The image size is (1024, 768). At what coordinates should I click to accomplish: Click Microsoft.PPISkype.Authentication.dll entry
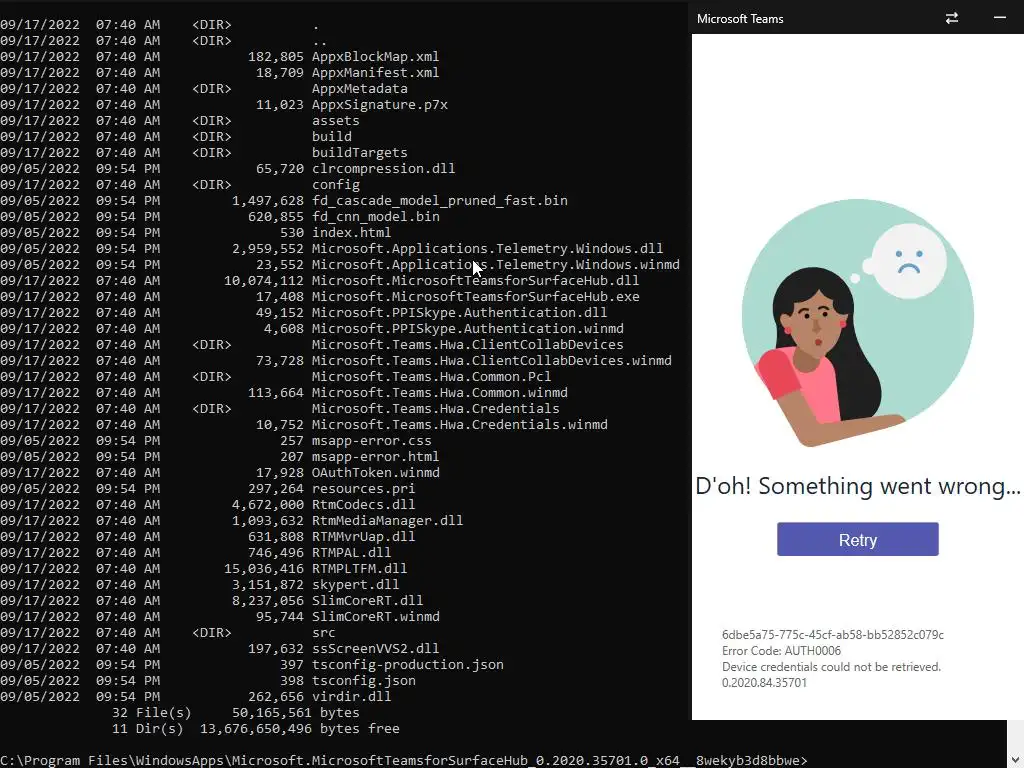pyautogui.click(x=460, y=313)
